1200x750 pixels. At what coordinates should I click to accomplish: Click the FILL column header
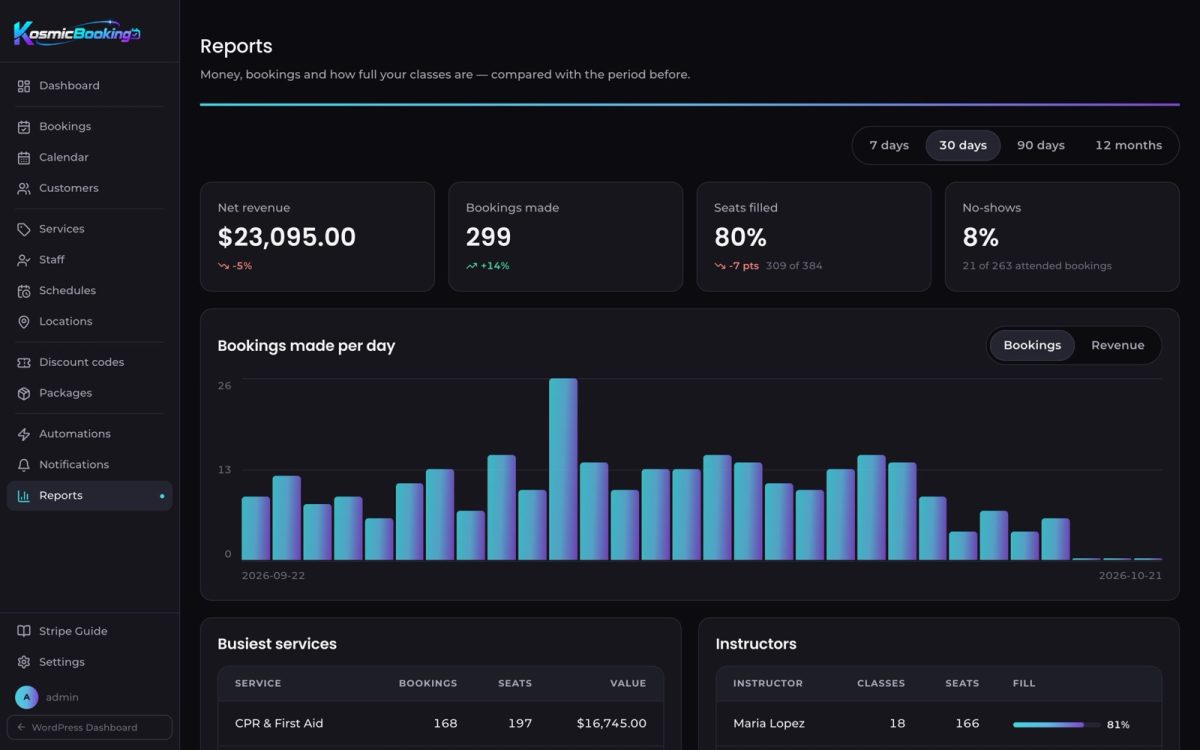tap(1024, 684)
